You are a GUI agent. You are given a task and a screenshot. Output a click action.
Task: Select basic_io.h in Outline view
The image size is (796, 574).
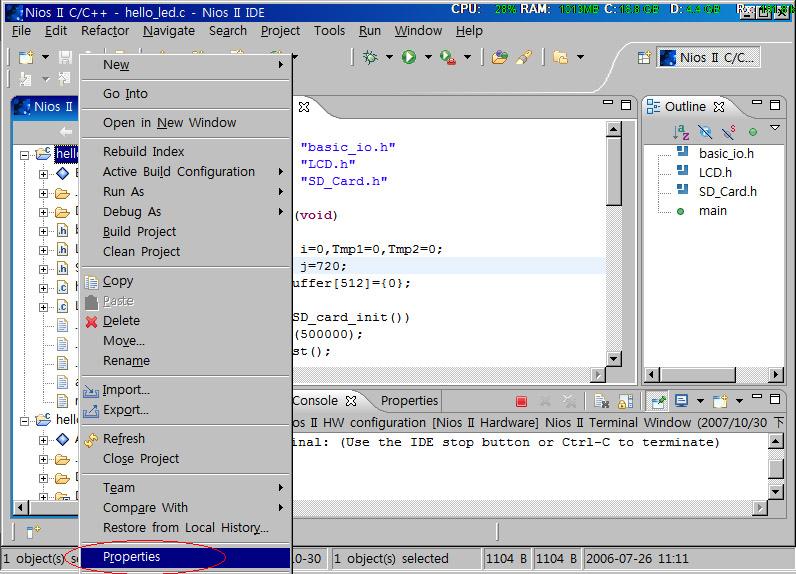[726, 154]
